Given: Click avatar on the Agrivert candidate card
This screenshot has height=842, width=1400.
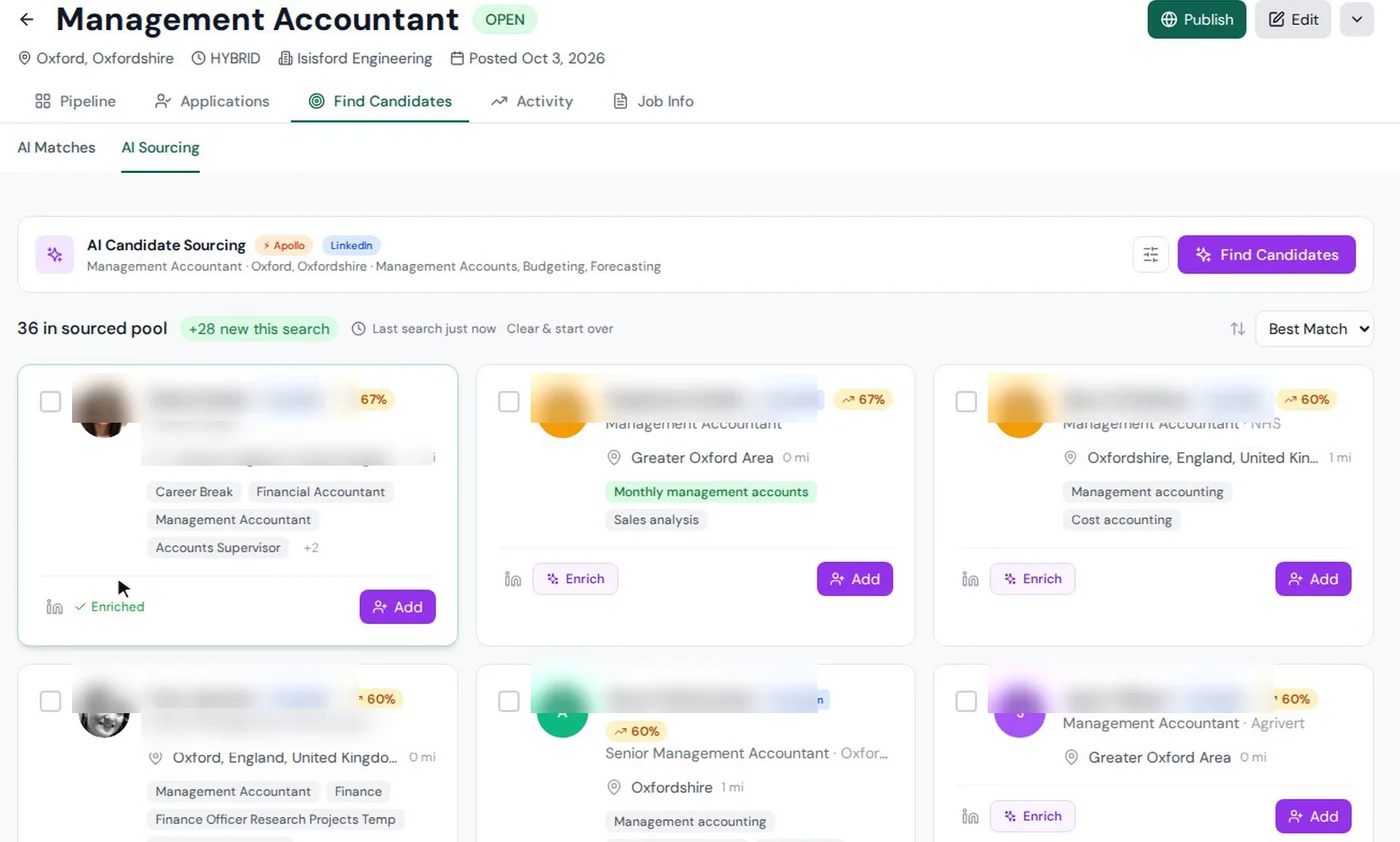Looking at the screenshot, I should tap(1020, 711).
